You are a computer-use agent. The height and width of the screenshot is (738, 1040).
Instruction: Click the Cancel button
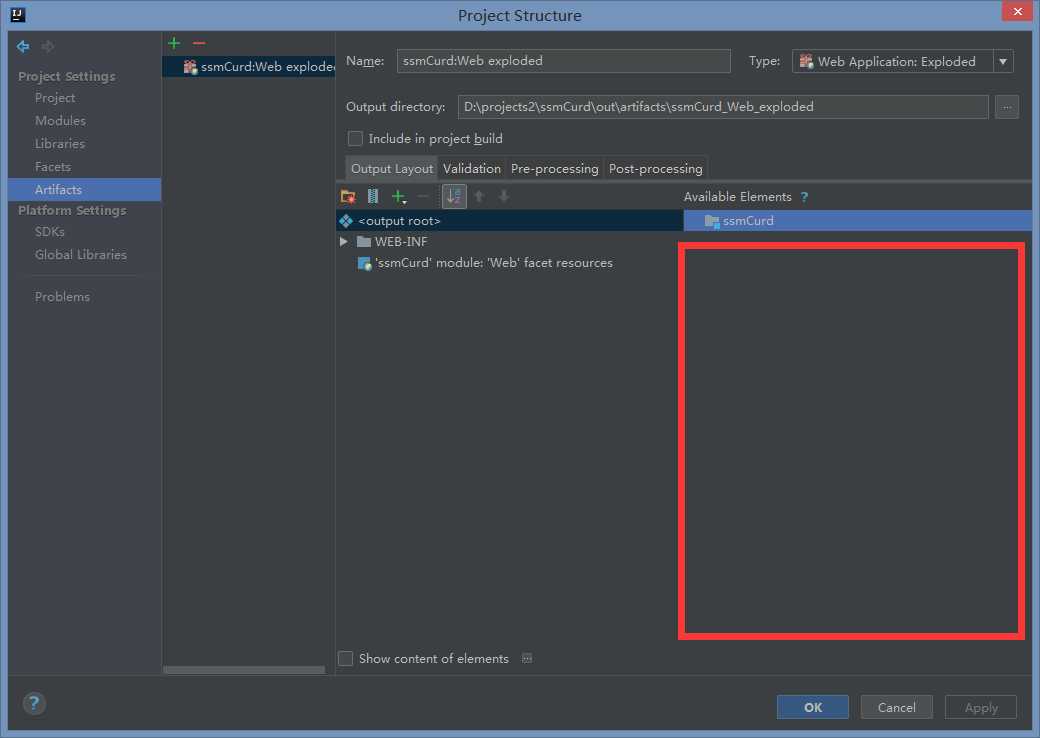897,707
